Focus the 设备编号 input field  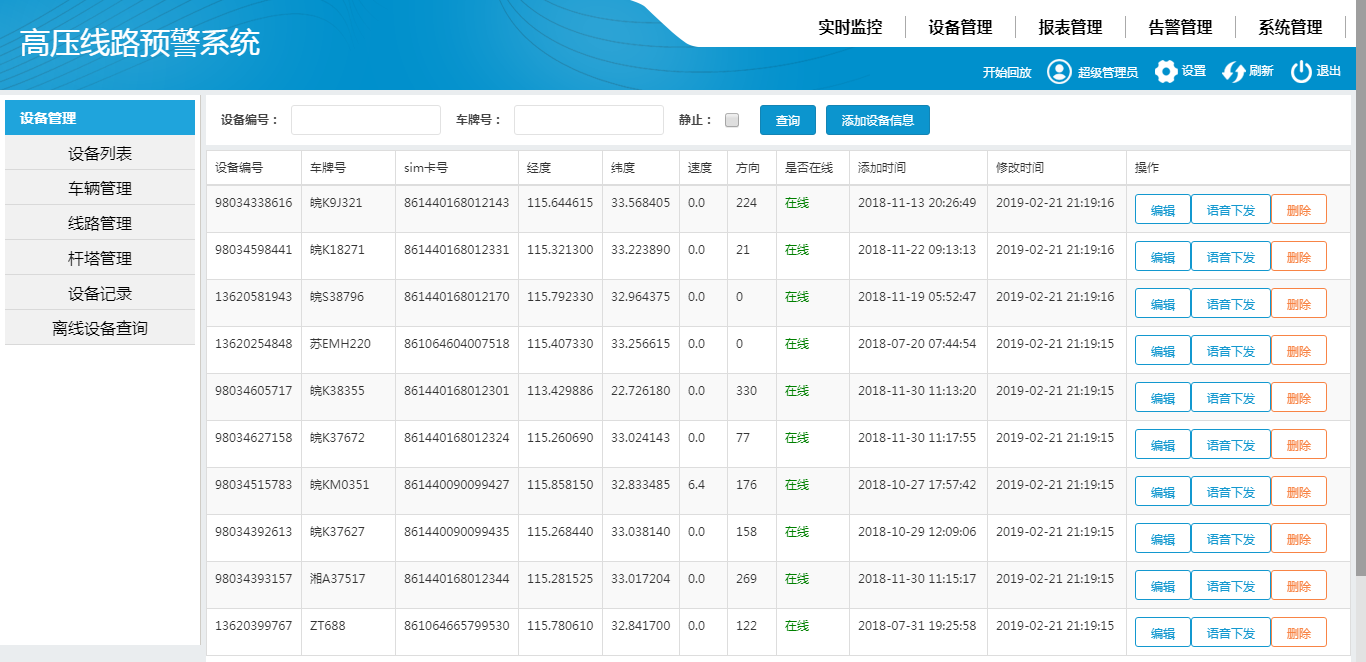click(x=366, y=120)
